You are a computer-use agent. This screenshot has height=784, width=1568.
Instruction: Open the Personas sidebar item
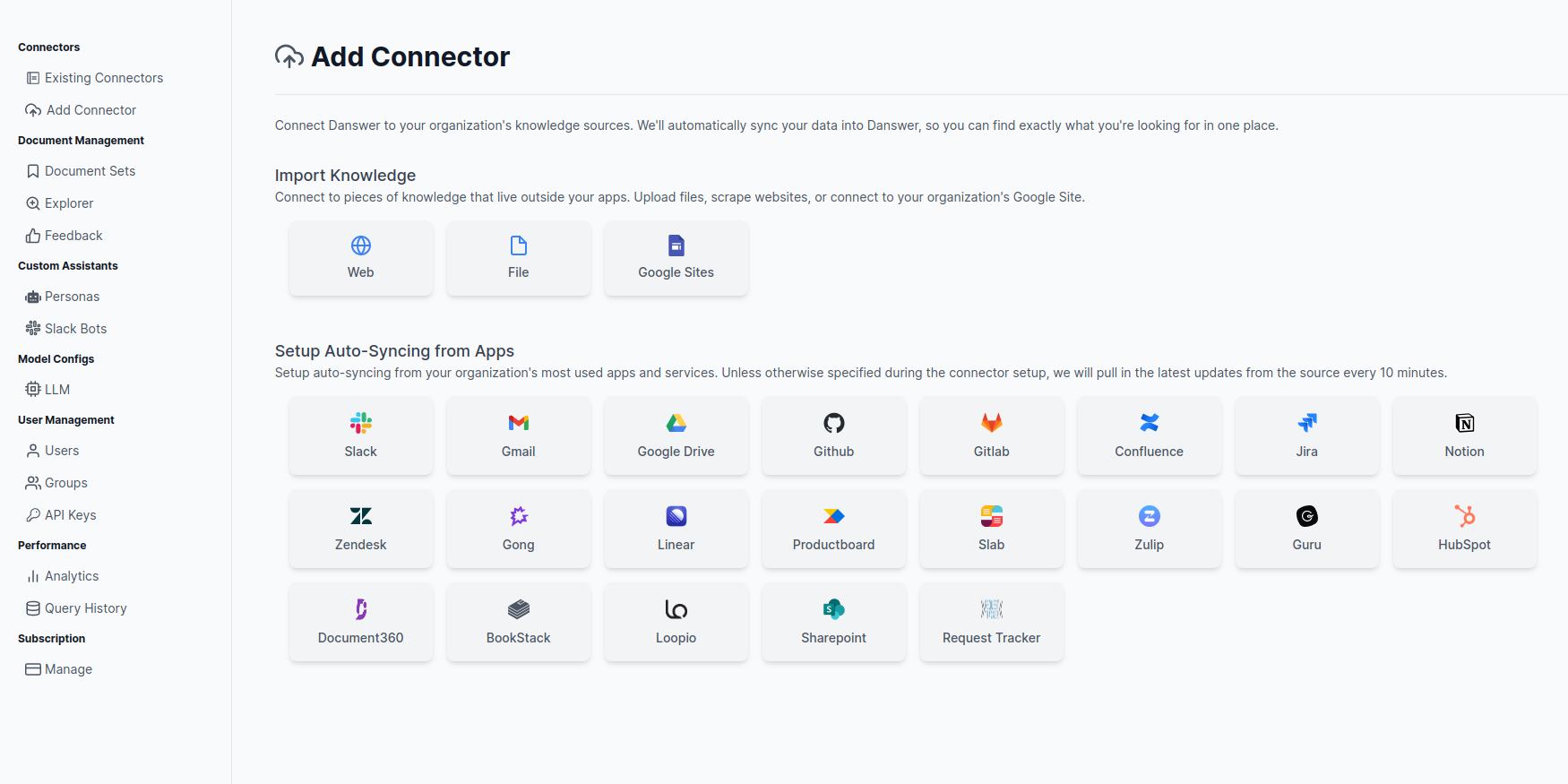point(72,297)
